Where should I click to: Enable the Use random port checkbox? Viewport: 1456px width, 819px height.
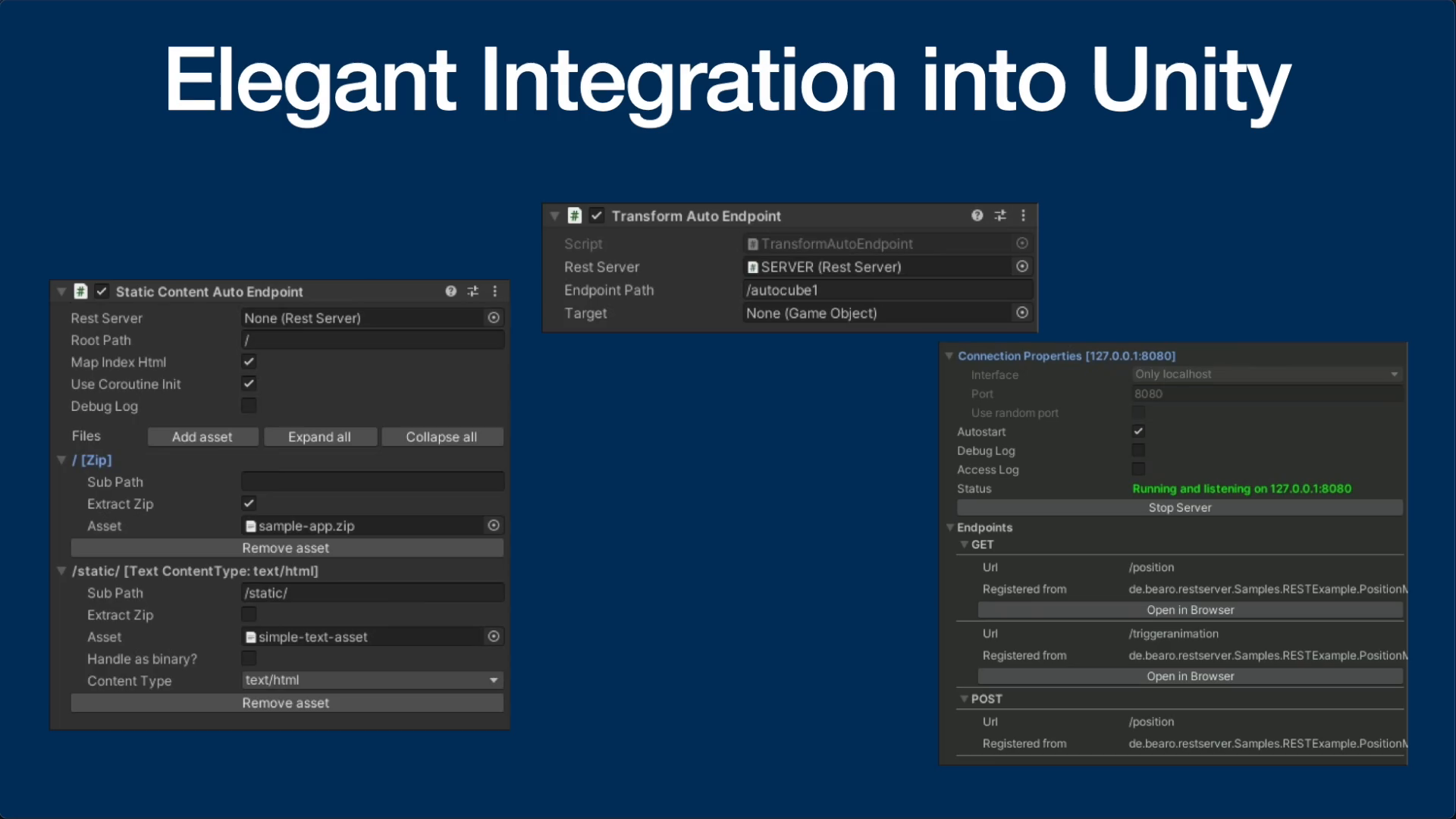click(1138, 413)
